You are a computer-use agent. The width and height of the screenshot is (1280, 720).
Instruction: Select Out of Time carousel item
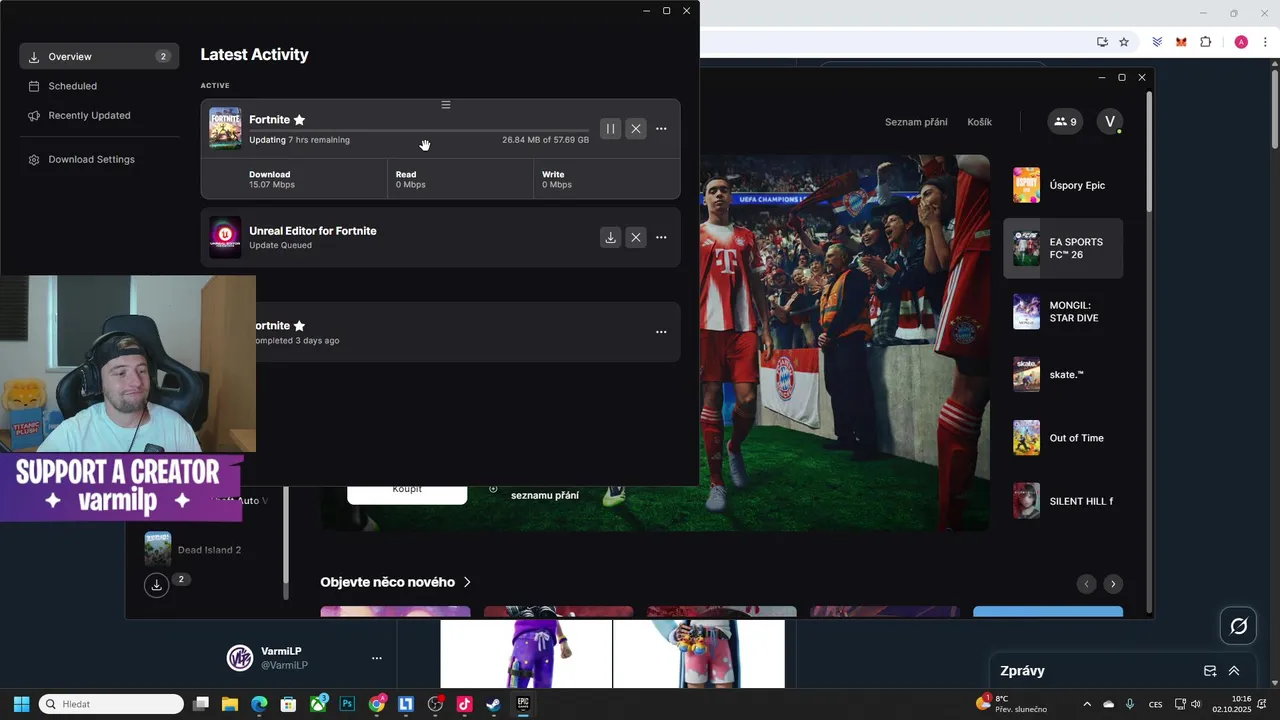1063,438
